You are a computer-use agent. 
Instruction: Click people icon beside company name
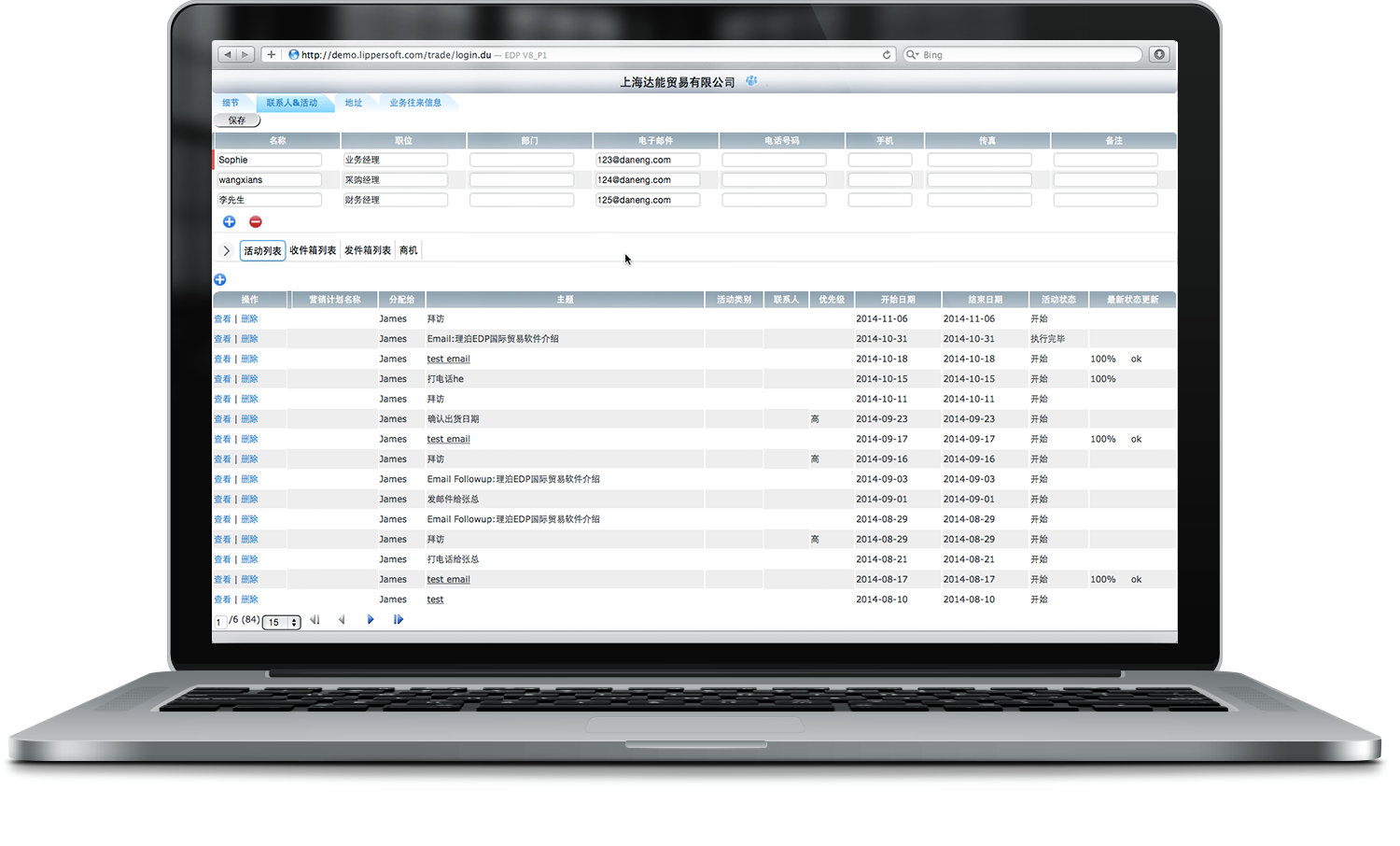tap(751, 81)
